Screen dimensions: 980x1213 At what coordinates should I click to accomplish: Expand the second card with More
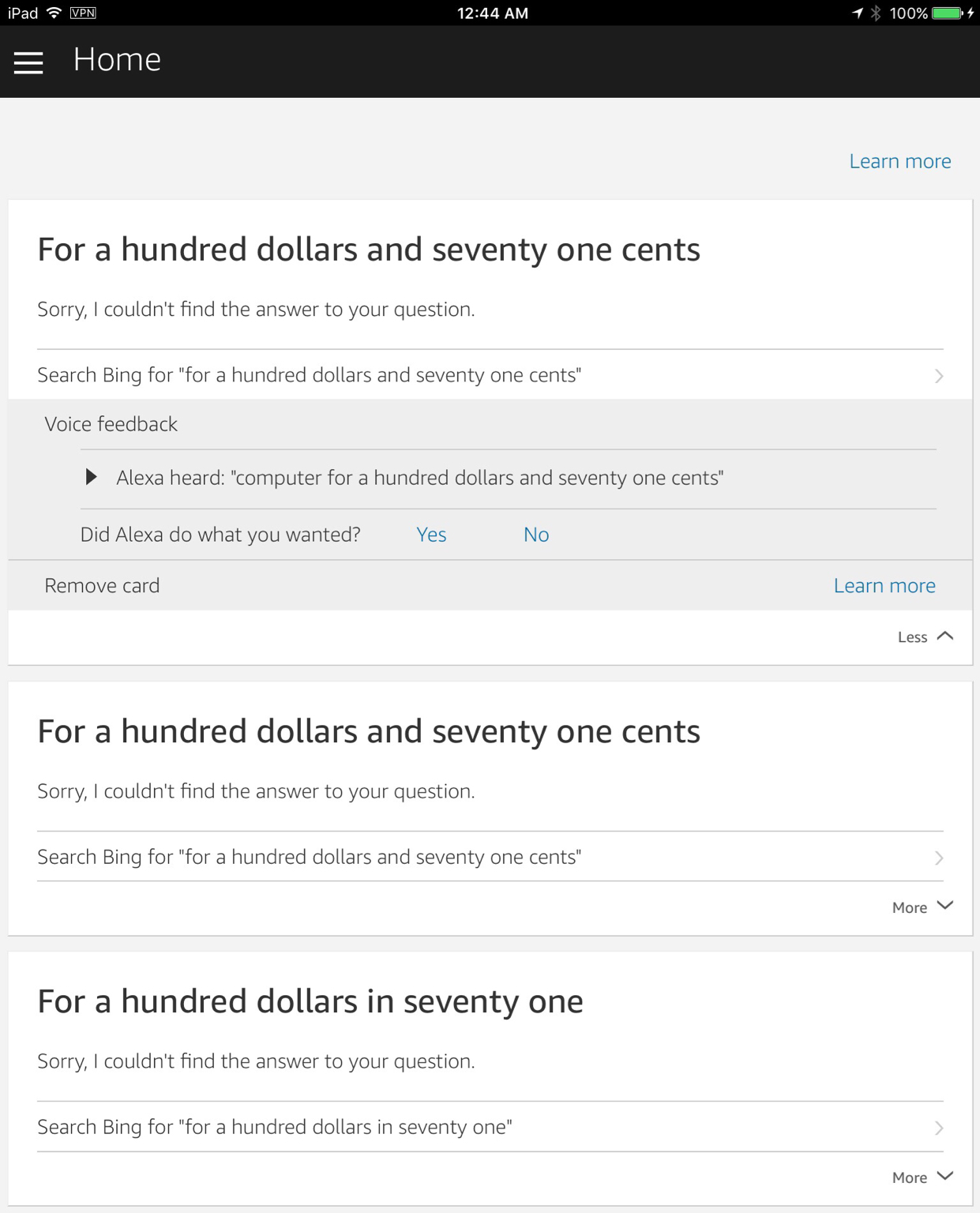point(922,907)
